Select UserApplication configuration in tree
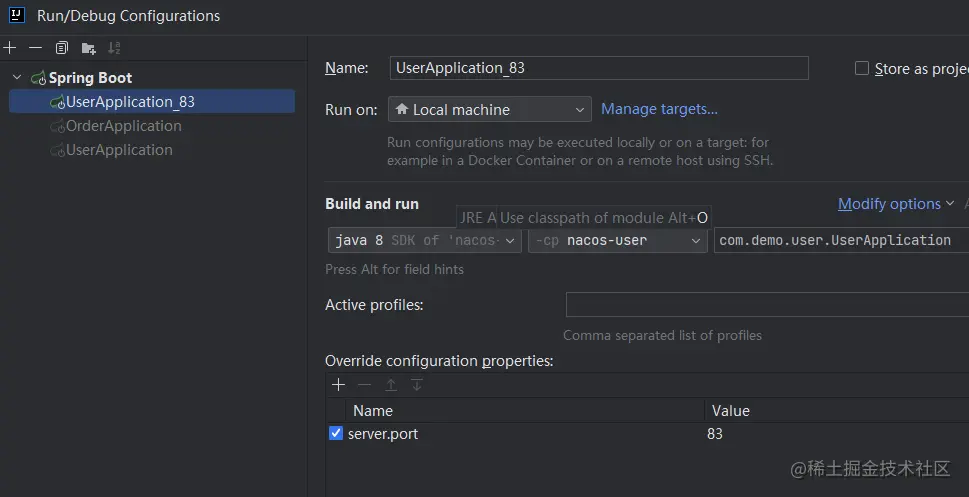The image size is (969, 497). [119, 150]
